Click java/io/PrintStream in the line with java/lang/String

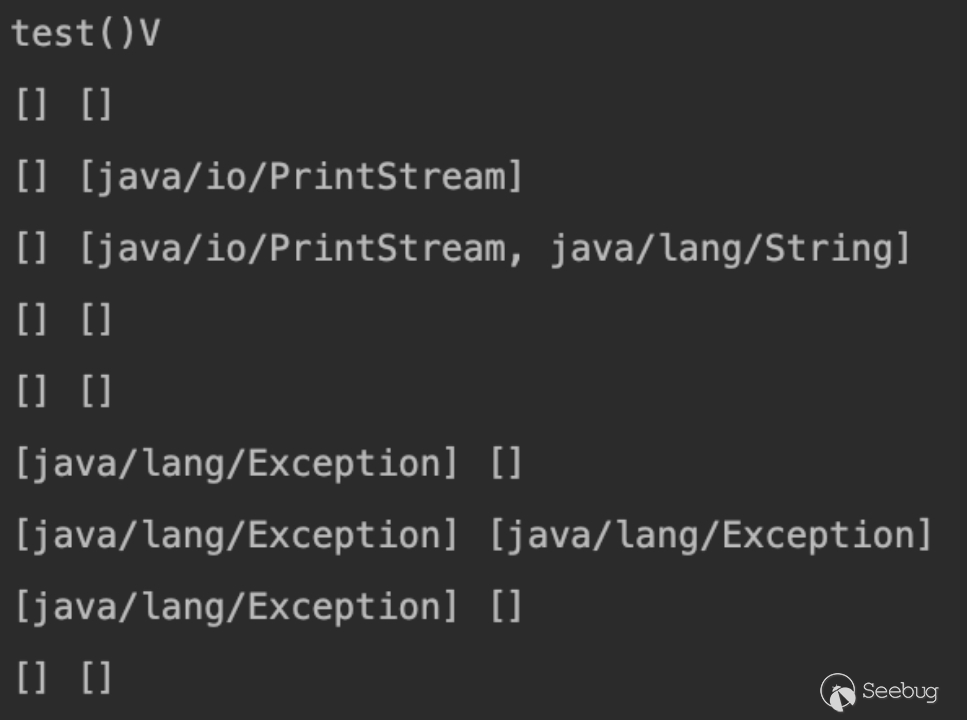297,248
